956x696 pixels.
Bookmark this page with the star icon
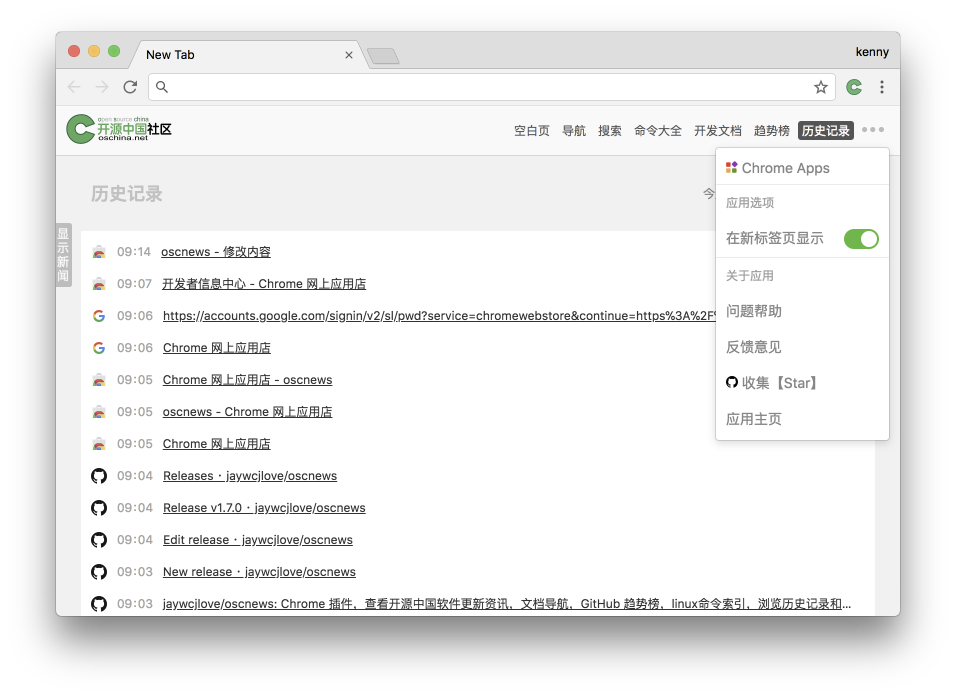pos(821,87)
